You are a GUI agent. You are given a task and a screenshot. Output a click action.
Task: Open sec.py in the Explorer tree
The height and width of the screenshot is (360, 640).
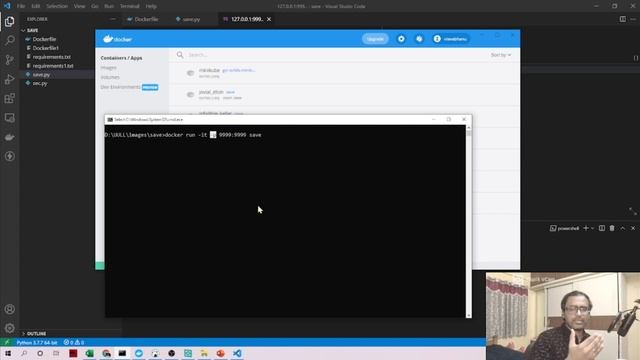[x=40, y=83]
